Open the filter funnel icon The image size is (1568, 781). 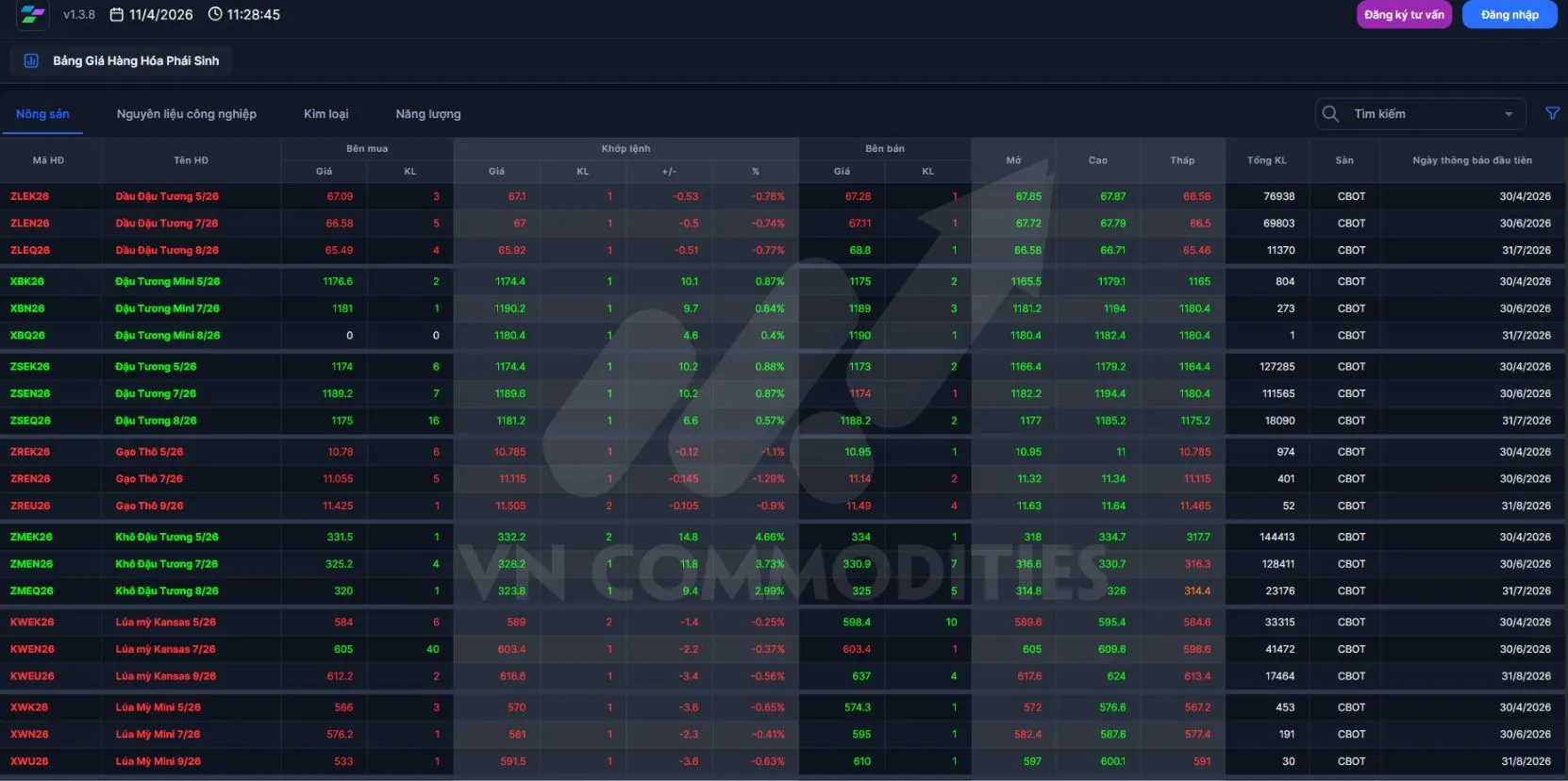point(1552,114)
